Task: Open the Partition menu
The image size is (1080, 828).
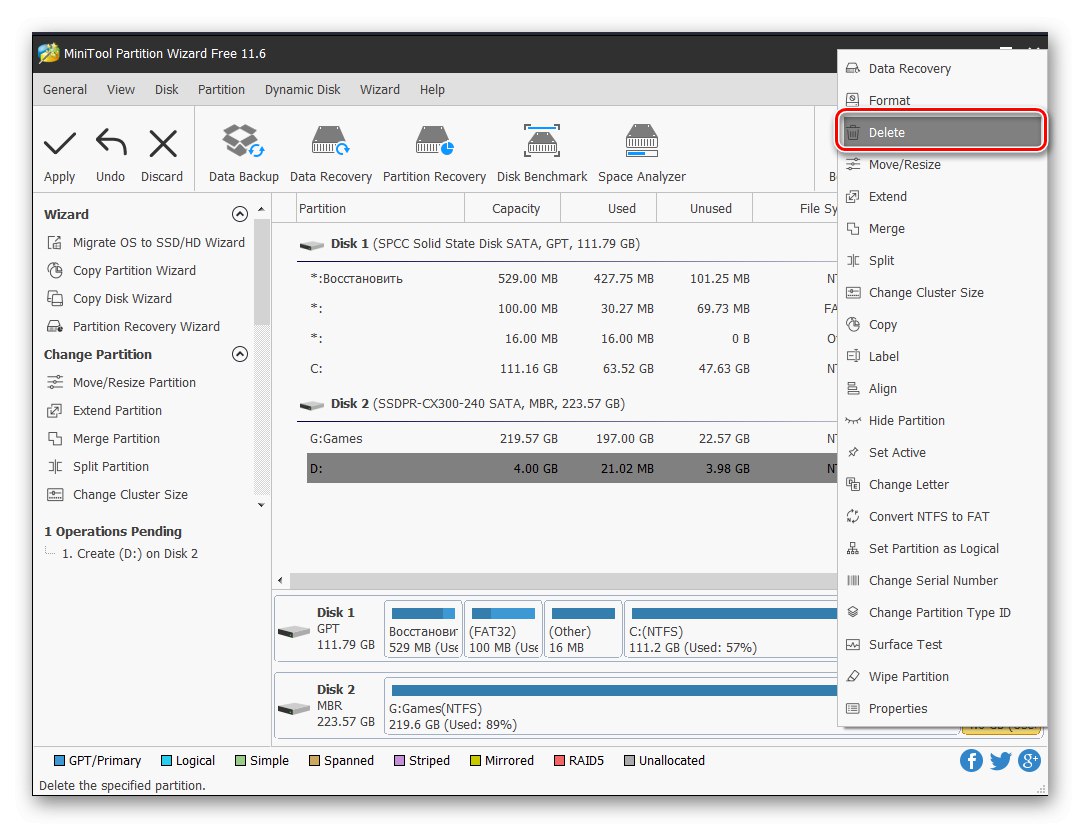Action: pos(221,90)
